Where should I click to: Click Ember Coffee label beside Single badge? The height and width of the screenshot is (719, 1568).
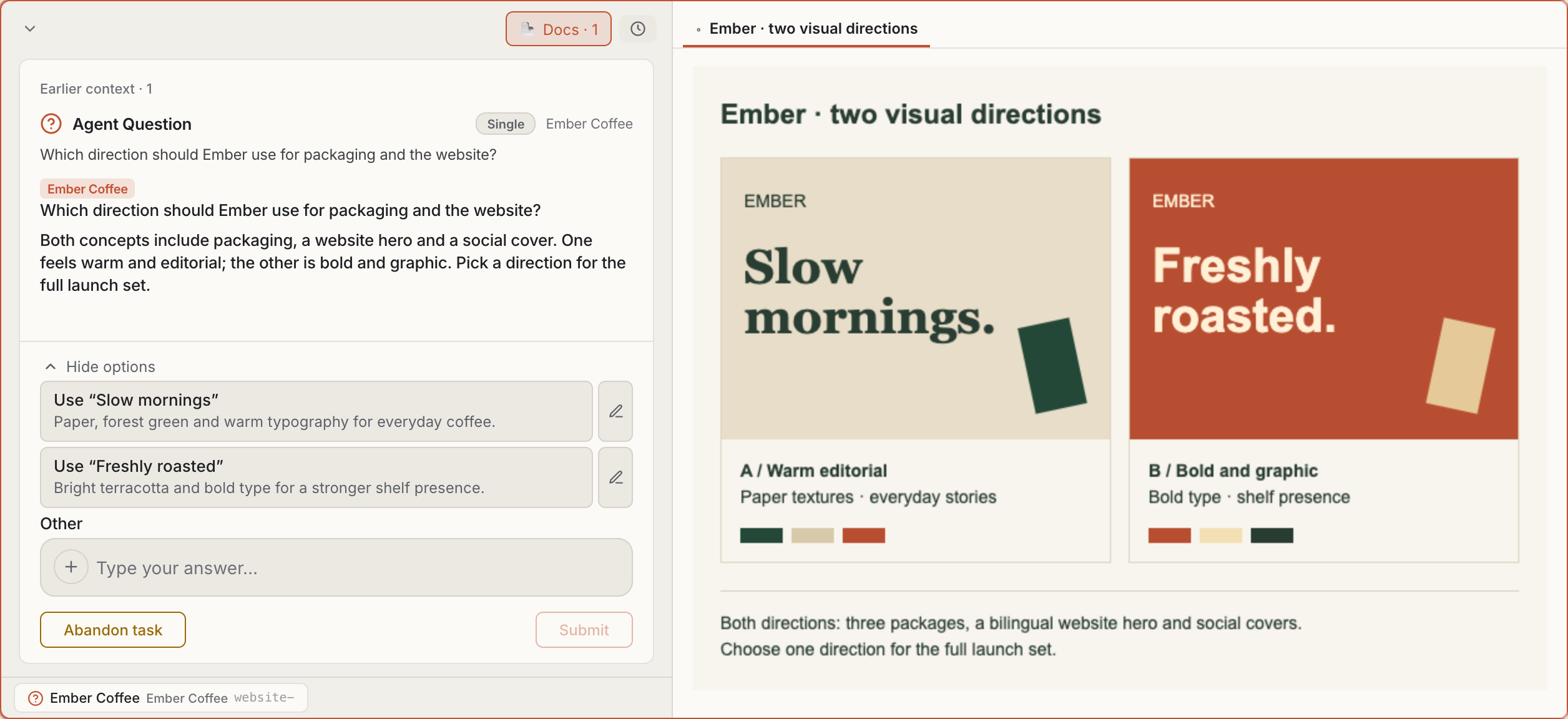[x=589, y=124]
